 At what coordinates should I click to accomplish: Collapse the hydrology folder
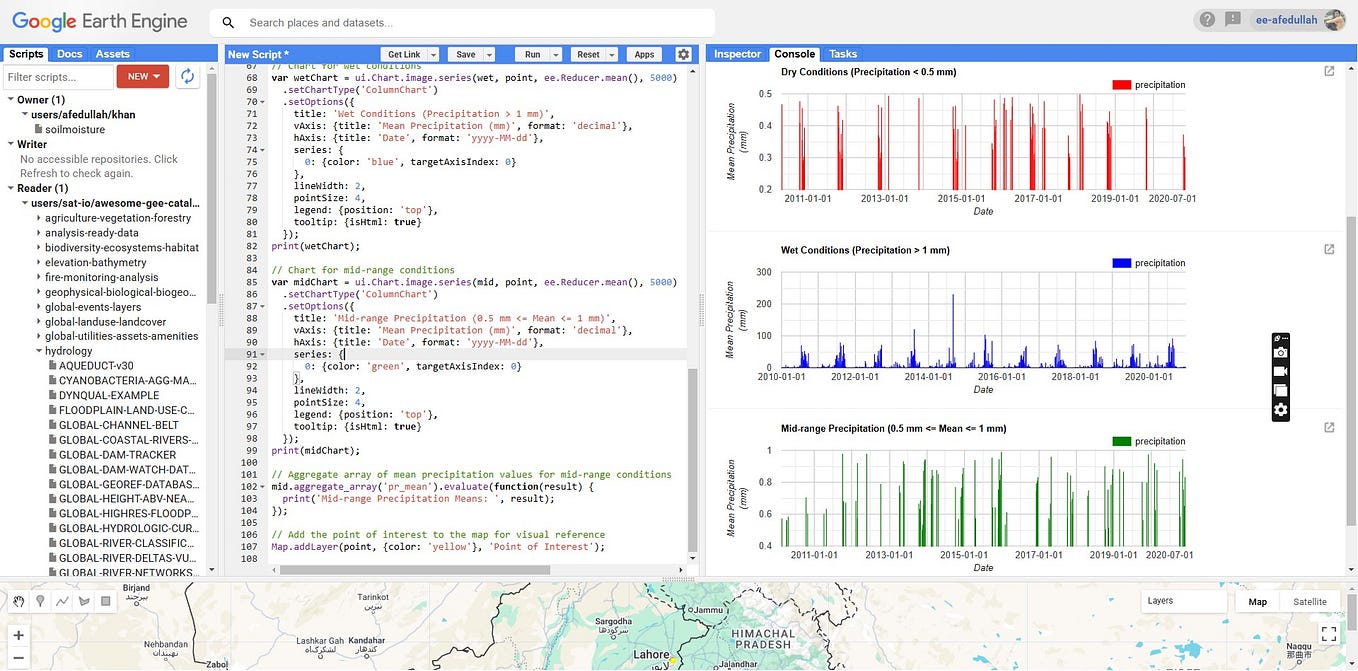(x=38, y=351)
